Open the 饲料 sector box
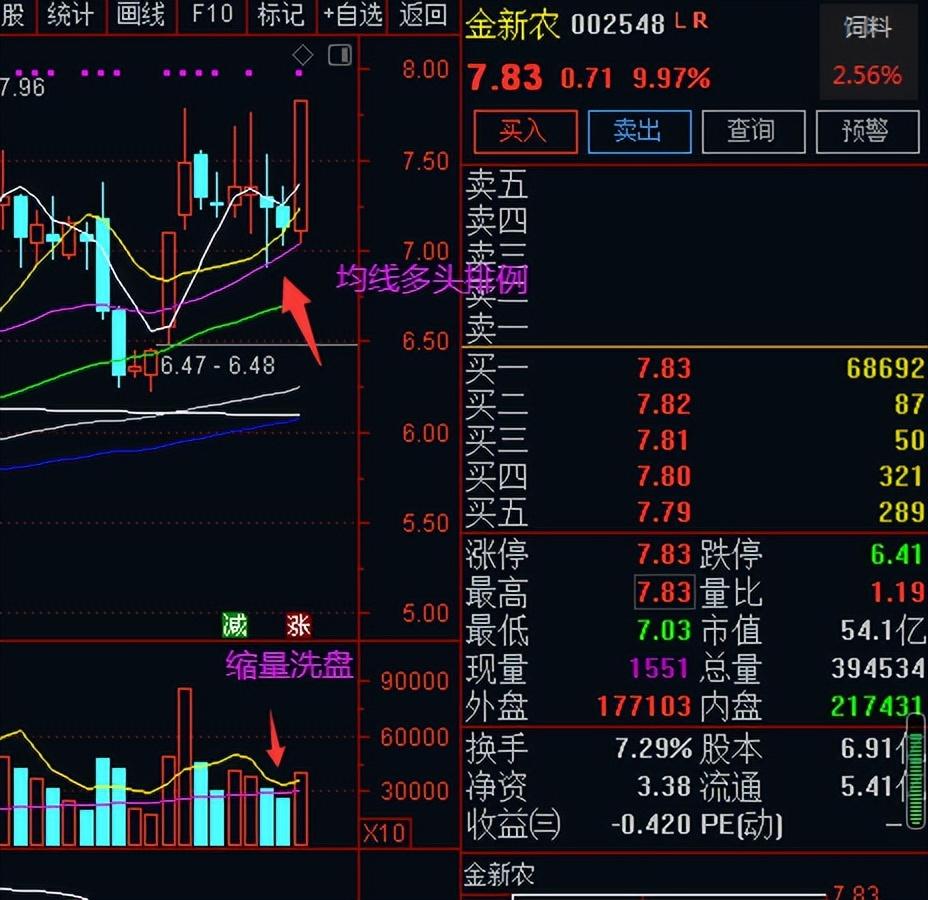This screenshot has height=900, width=928. (x=867, y=52)
